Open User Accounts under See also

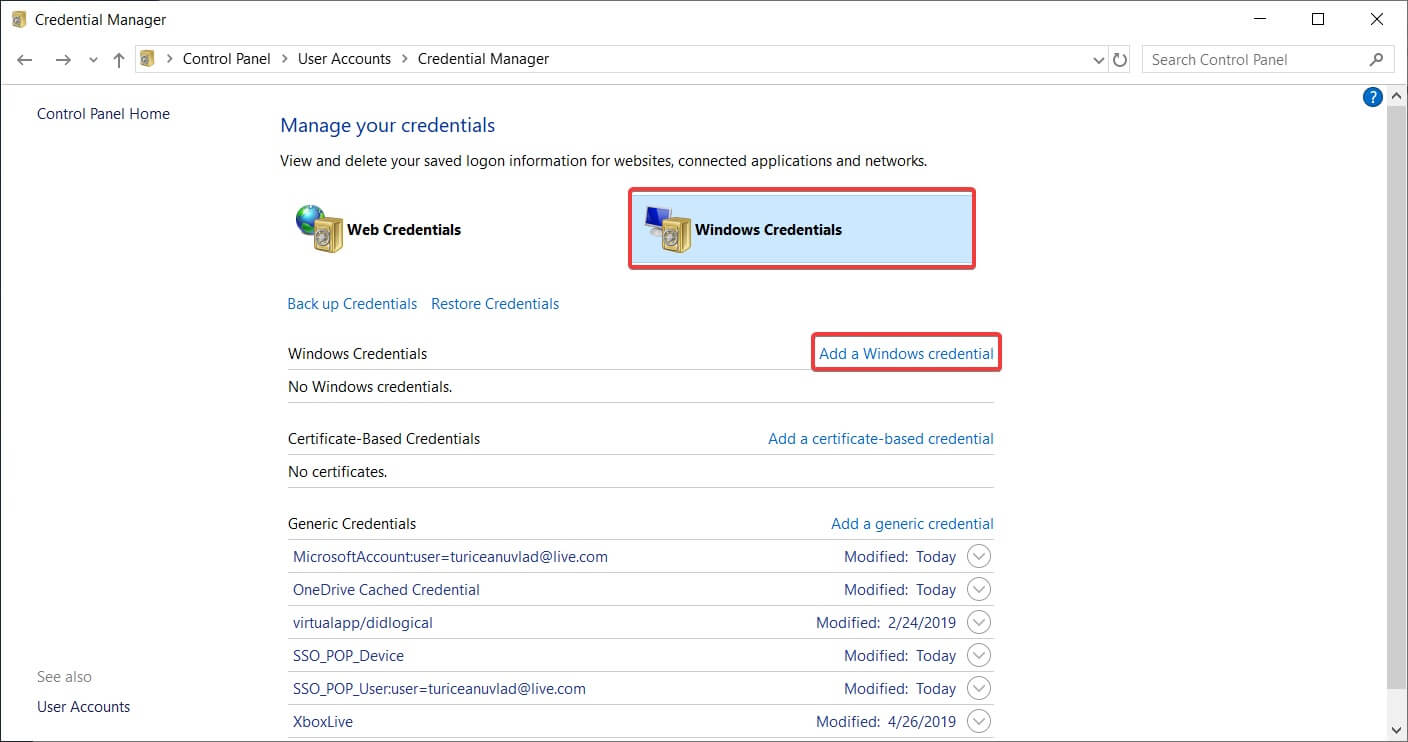pyautogui.click(x=84, y=707)
